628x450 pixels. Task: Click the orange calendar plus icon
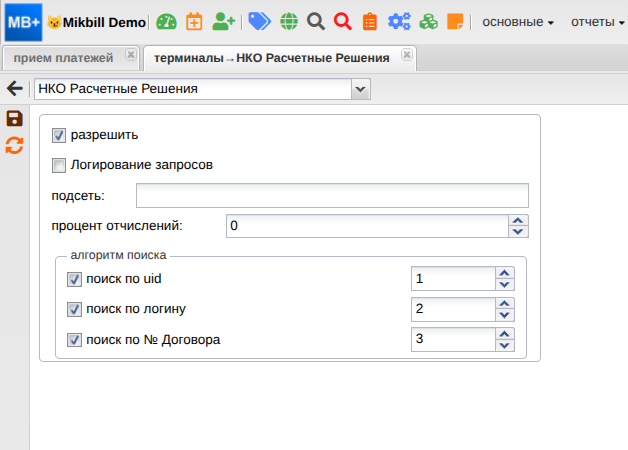pyautogui.click(x=194, y=22)
